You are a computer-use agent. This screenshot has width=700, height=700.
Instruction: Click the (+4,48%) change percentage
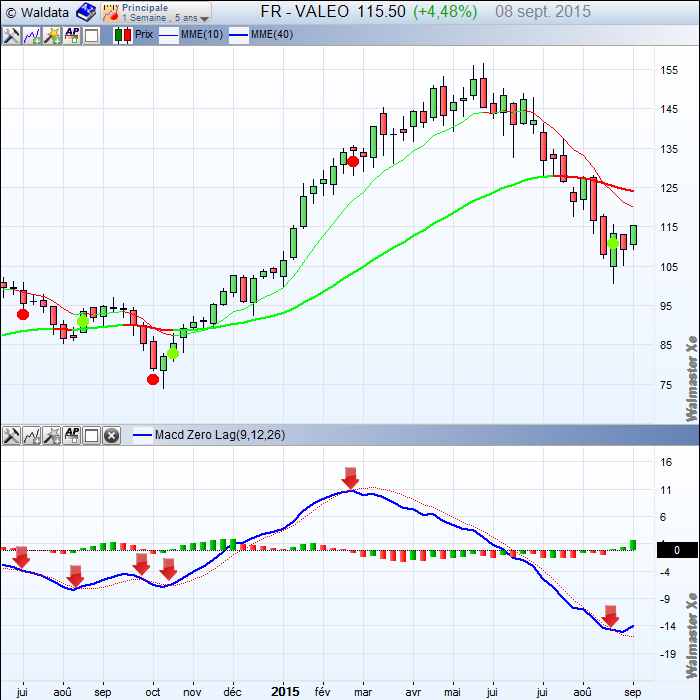pos(445,12)
